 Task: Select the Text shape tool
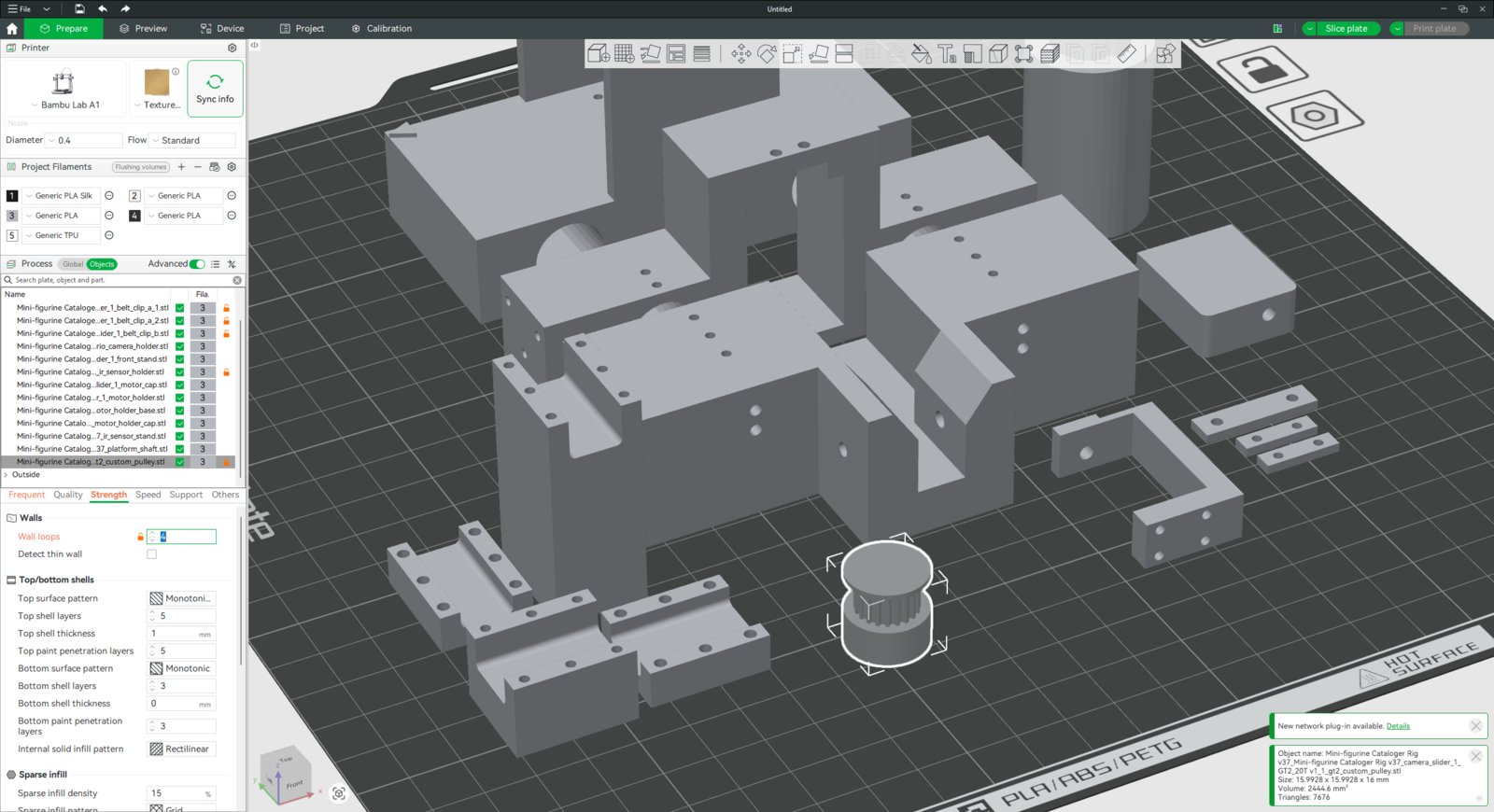947,54
